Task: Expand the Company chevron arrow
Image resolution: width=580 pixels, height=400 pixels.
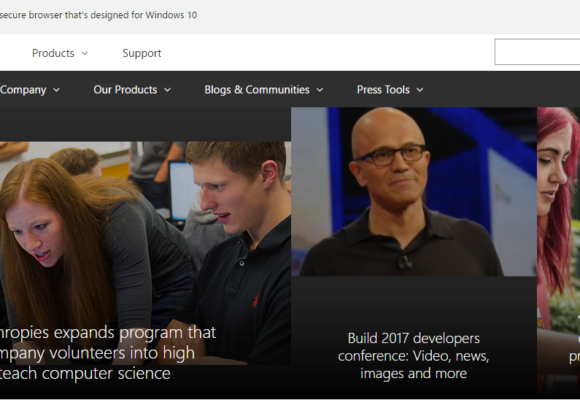Action: (56, 90)
